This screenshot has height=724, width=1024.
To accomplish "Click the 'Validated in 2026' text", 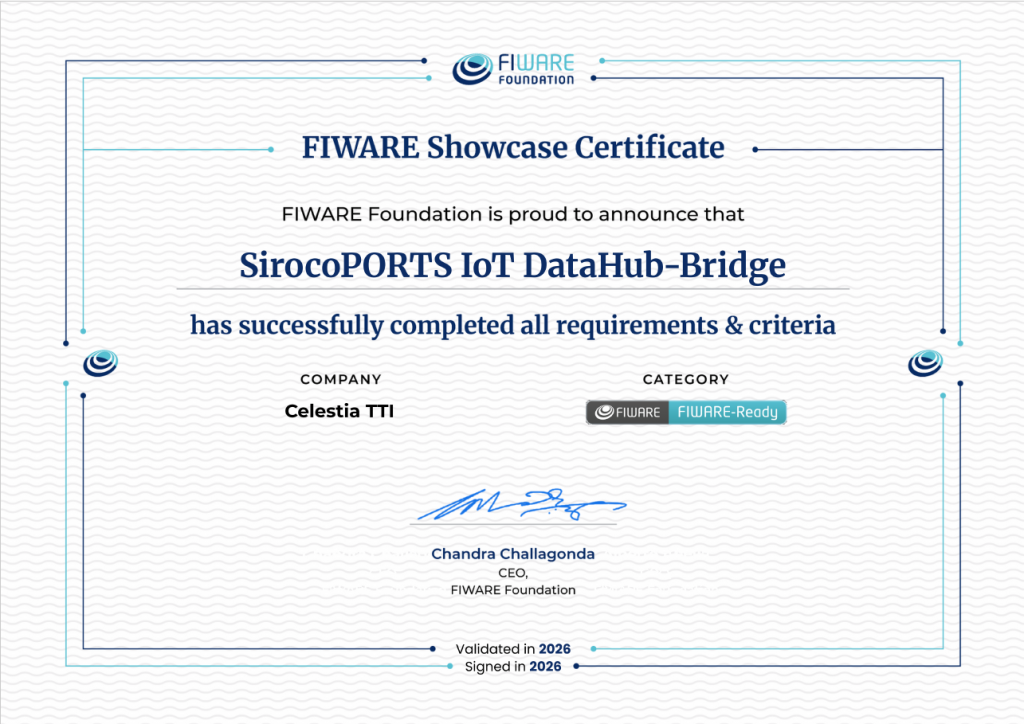I will point(513,649).
